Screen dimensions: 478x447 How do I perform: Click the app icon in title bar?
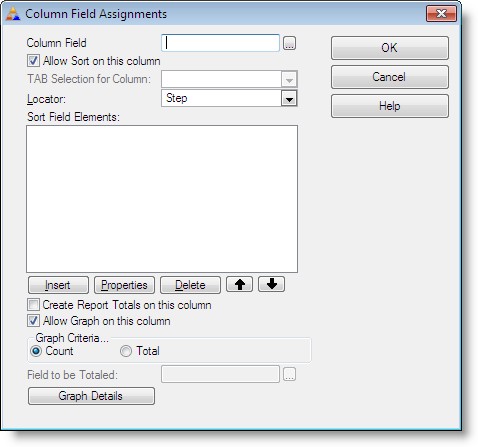pos(13,14)
